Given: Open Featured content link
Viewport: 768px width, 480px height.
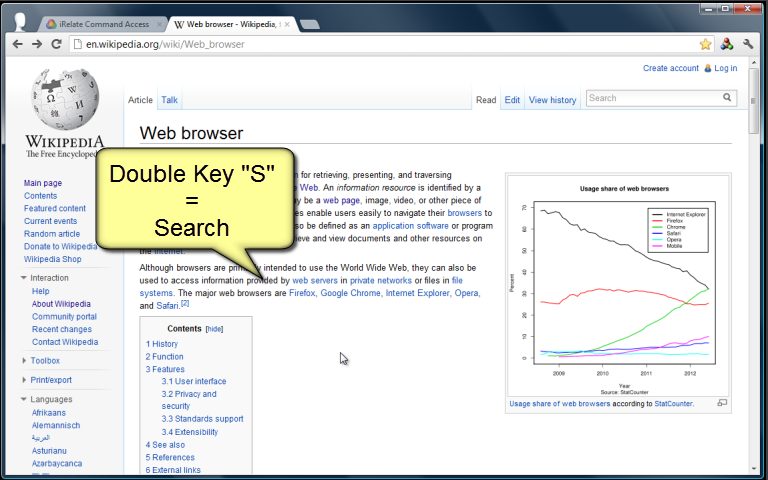Looking at the screenshot, I should point(55,208).
